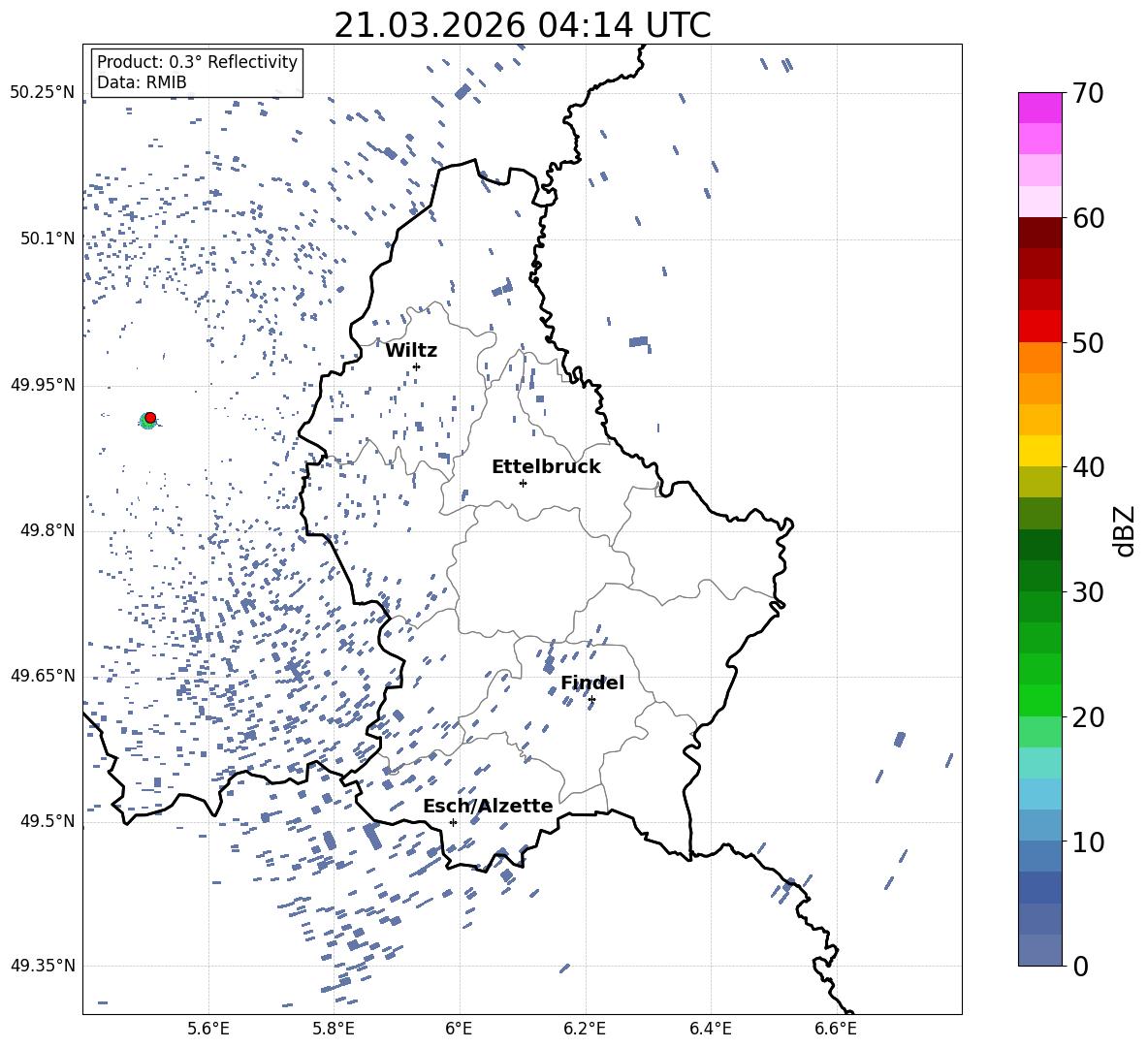Image resolution: width=1148 pixels, height=1048 pixels.
Task: Pick the magenta swatch at top of colorbar
Action: point(1039,108)
